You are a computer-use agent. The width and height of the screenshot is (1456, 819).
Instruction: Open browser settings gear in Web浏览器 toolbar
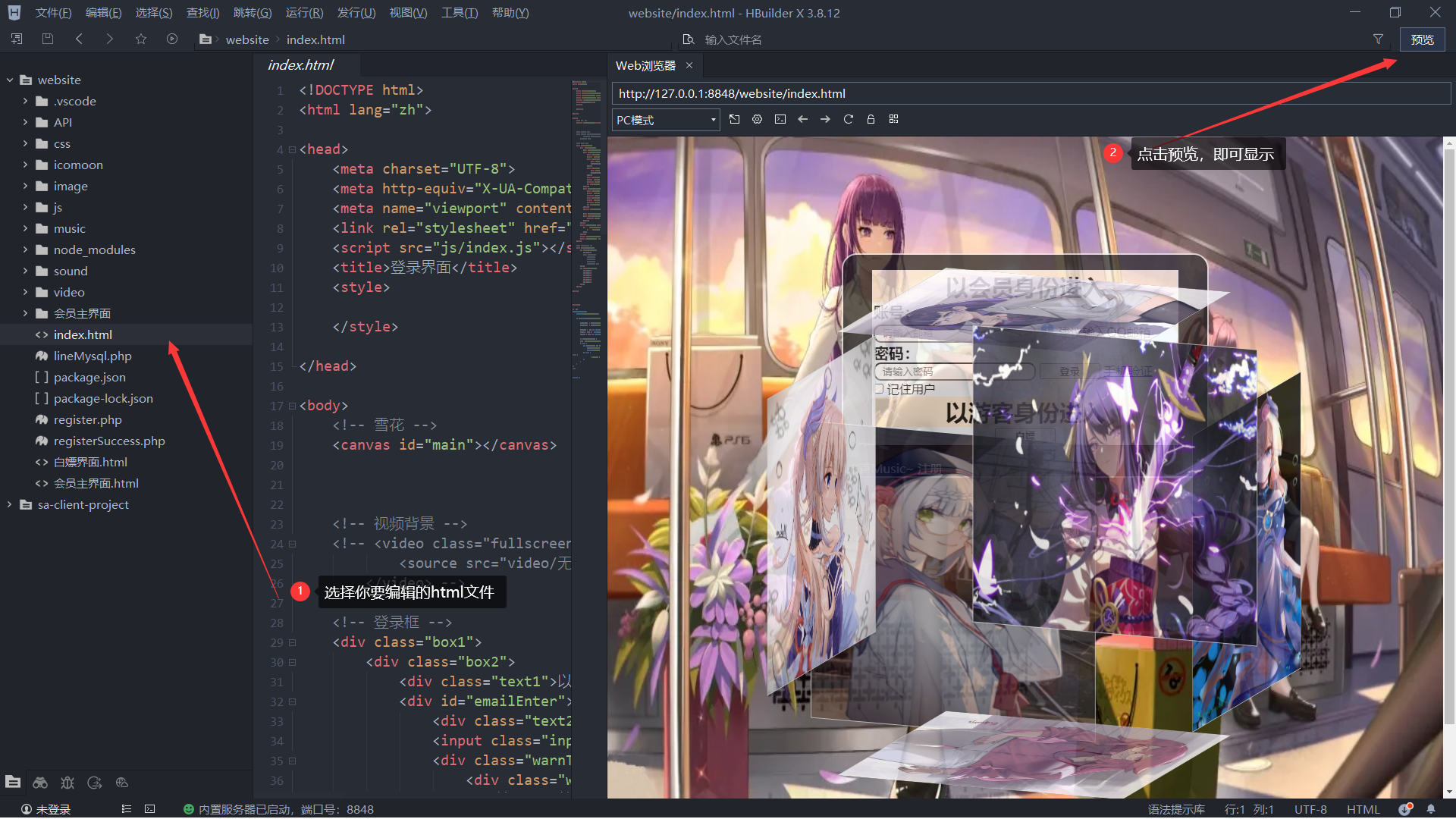click(x=757, y=119)
